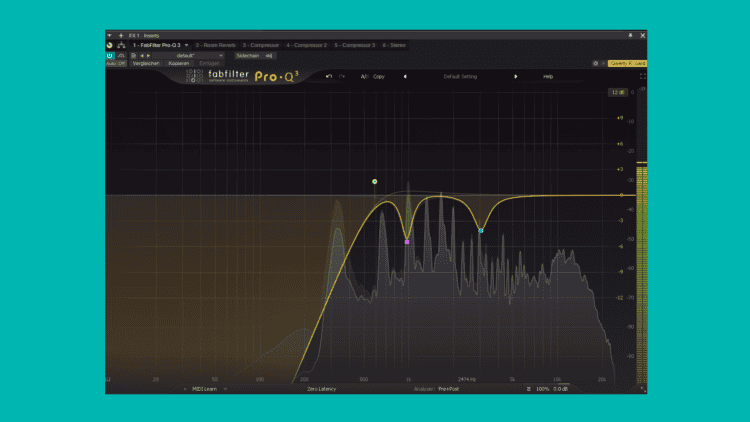The image size is (750, 422).
Task: Click the automation curve icon beside power button
Action: click(121, 56)
